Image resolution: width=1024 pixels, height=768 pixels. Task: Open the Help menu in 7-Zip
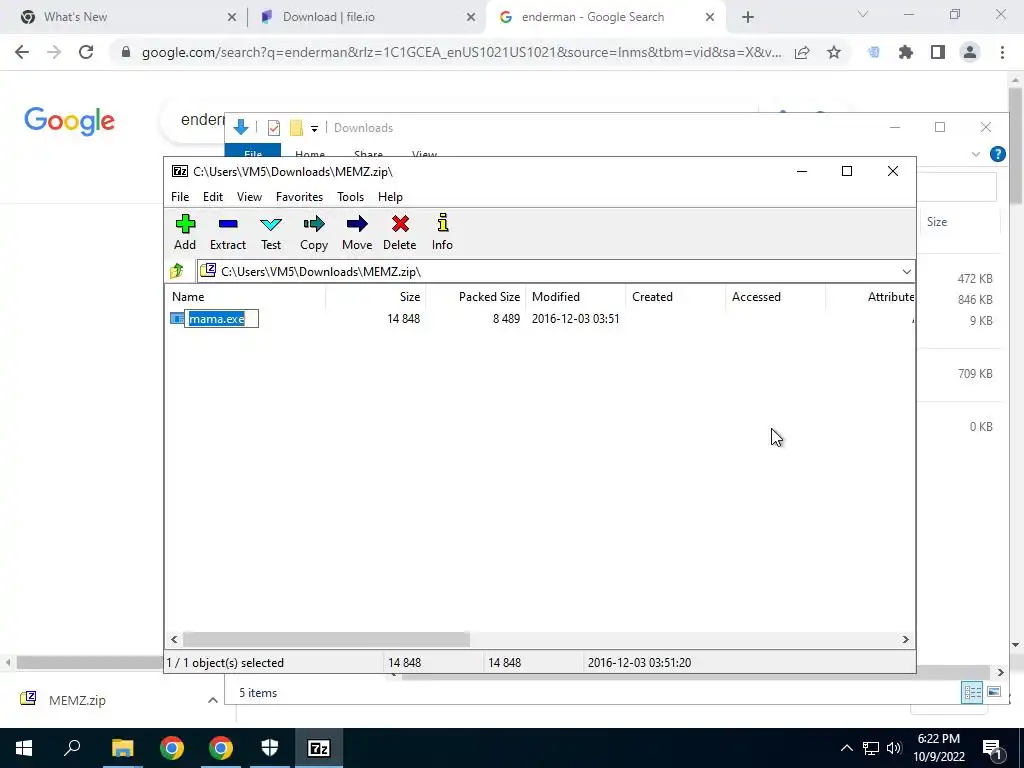coord(390,197)
